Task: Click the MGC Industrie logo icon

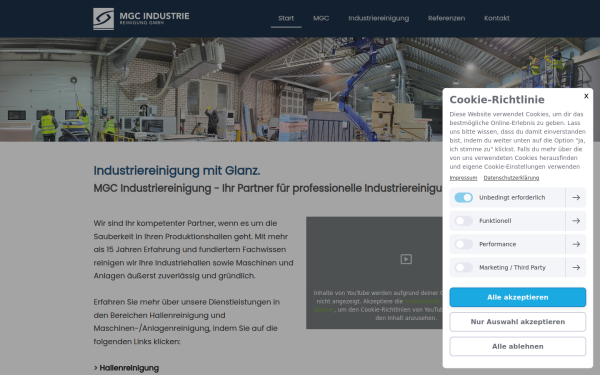Action: tap(103, 19)
